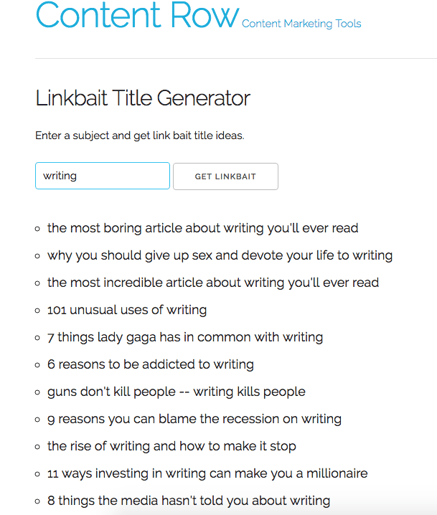437x515 pixels.
Task: Click '11 ways investing in writing' title
Action: 207,474
